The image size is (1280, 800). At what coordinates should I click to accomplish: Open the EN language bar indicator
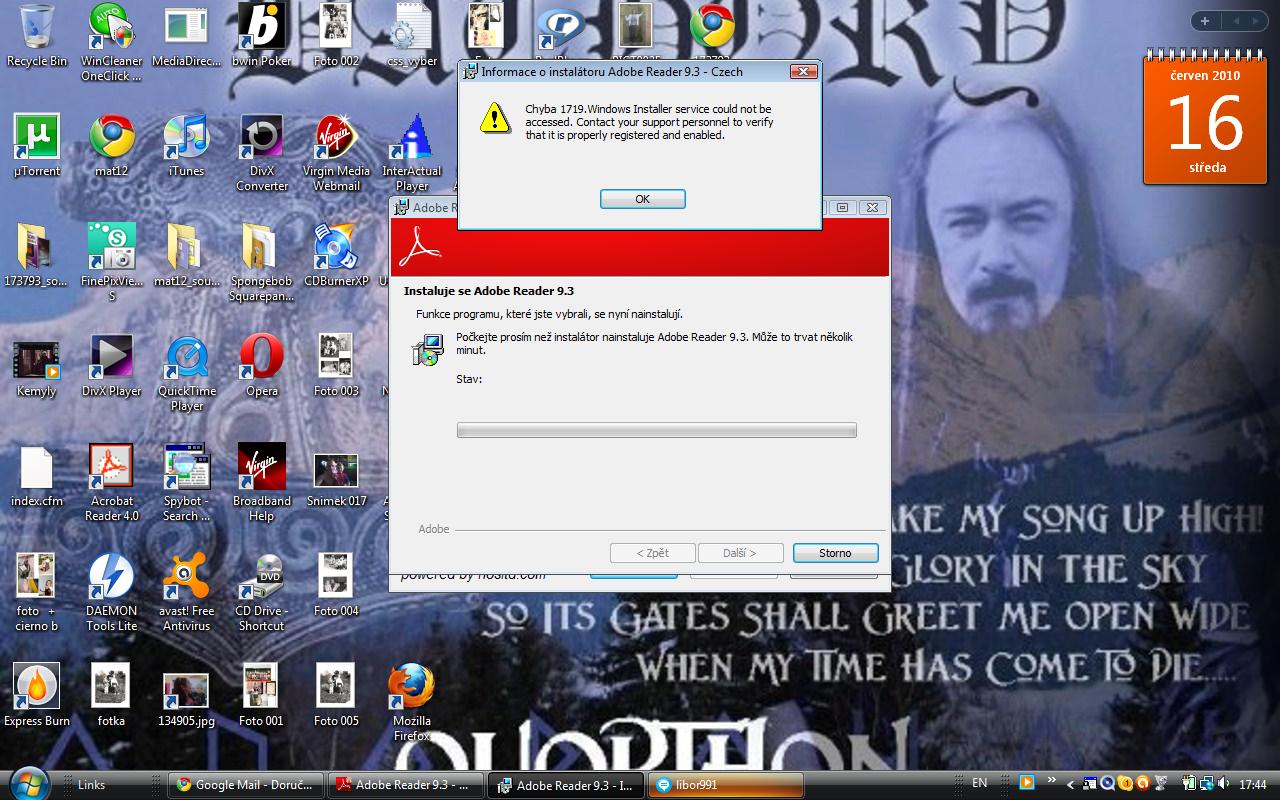click(980, 784)
